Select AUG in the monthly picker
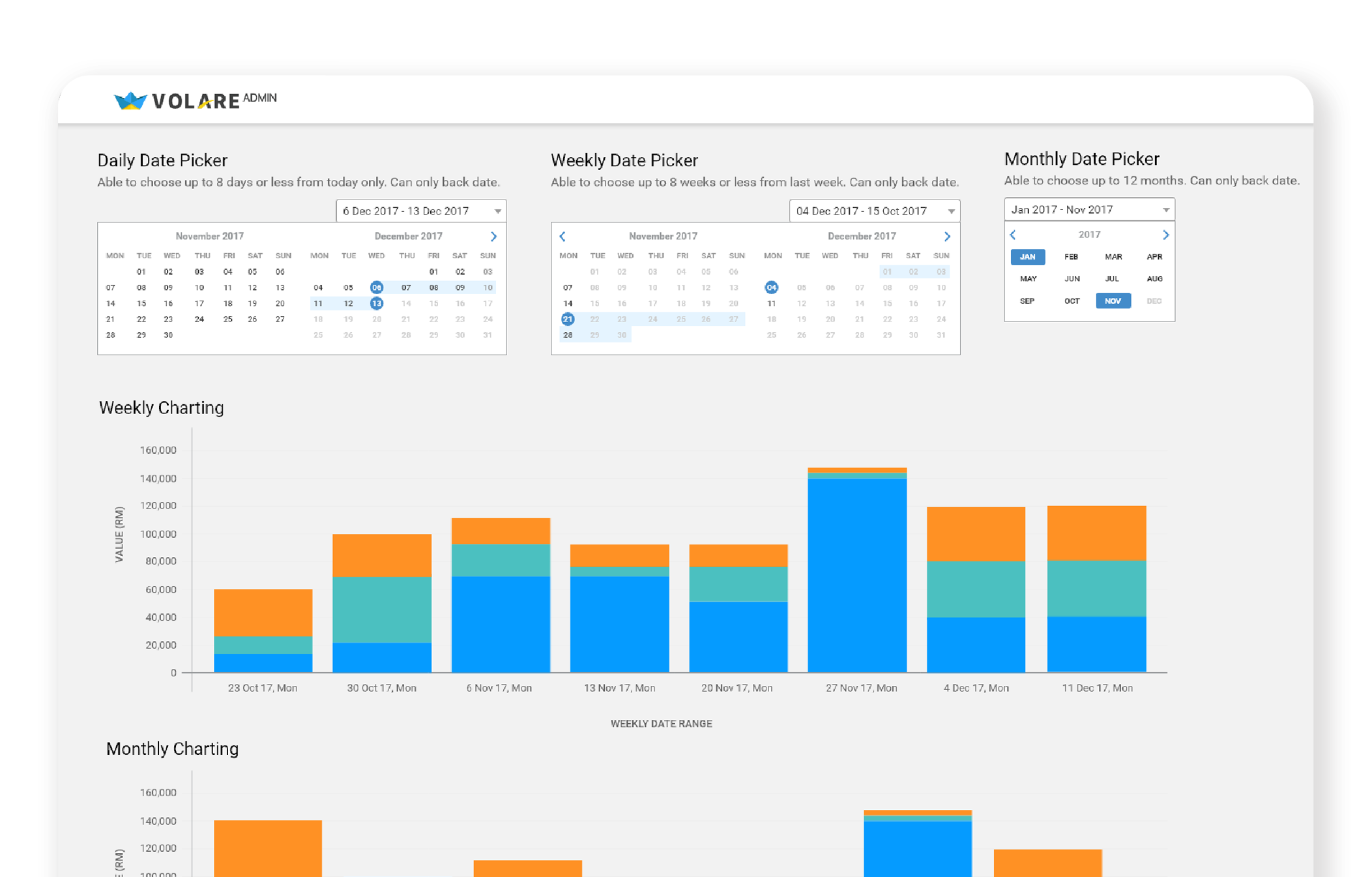The image size is (1372, 877). 1154,278
